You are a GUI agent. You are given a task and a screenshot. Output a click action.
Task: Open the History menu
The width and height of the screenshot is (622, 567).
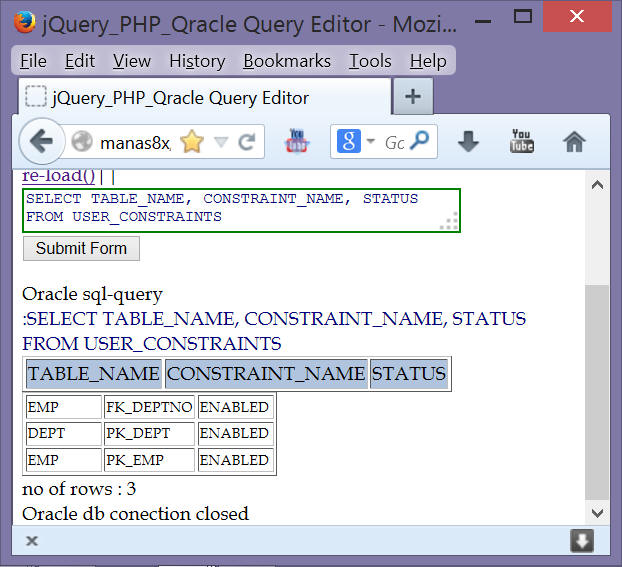197,61
